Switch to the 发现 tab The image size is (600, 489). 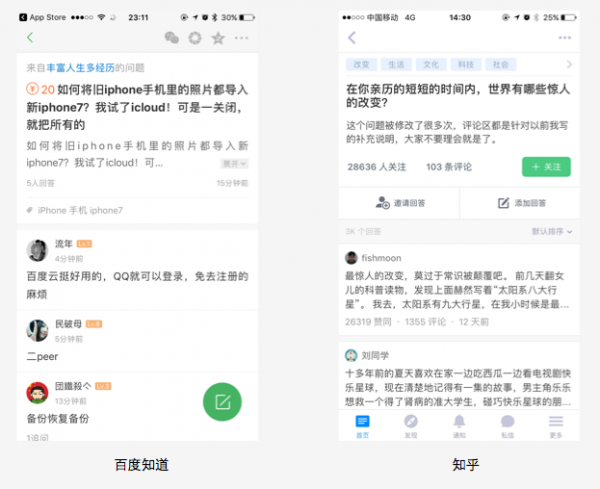coord(411,427)
